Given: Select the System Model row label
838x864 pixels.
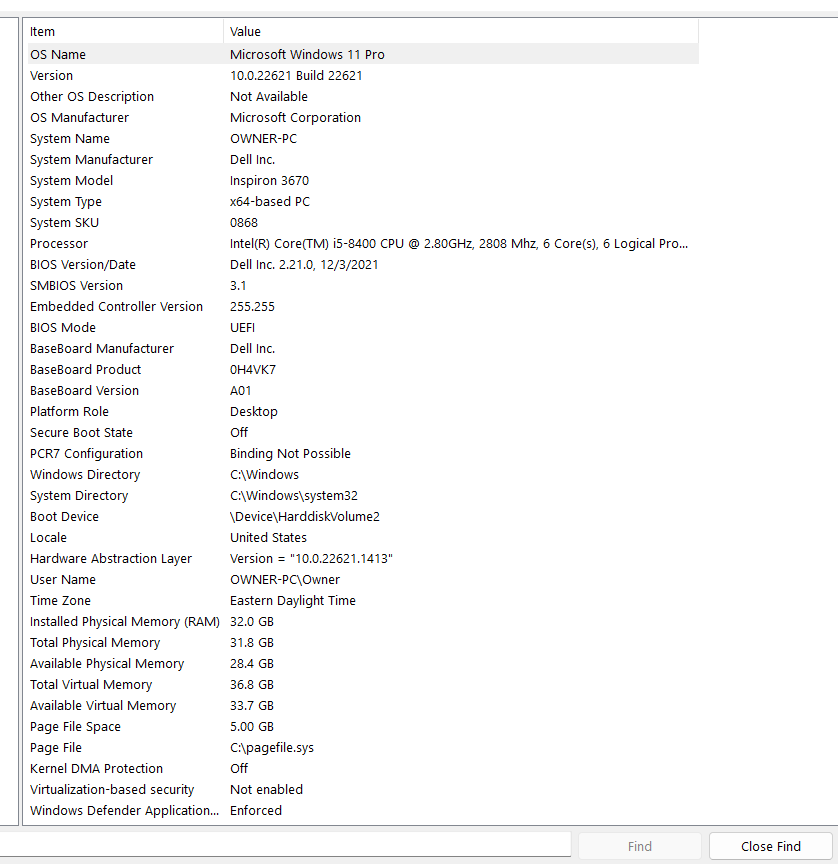Looking at the screenshot, I should pos(72,180).
